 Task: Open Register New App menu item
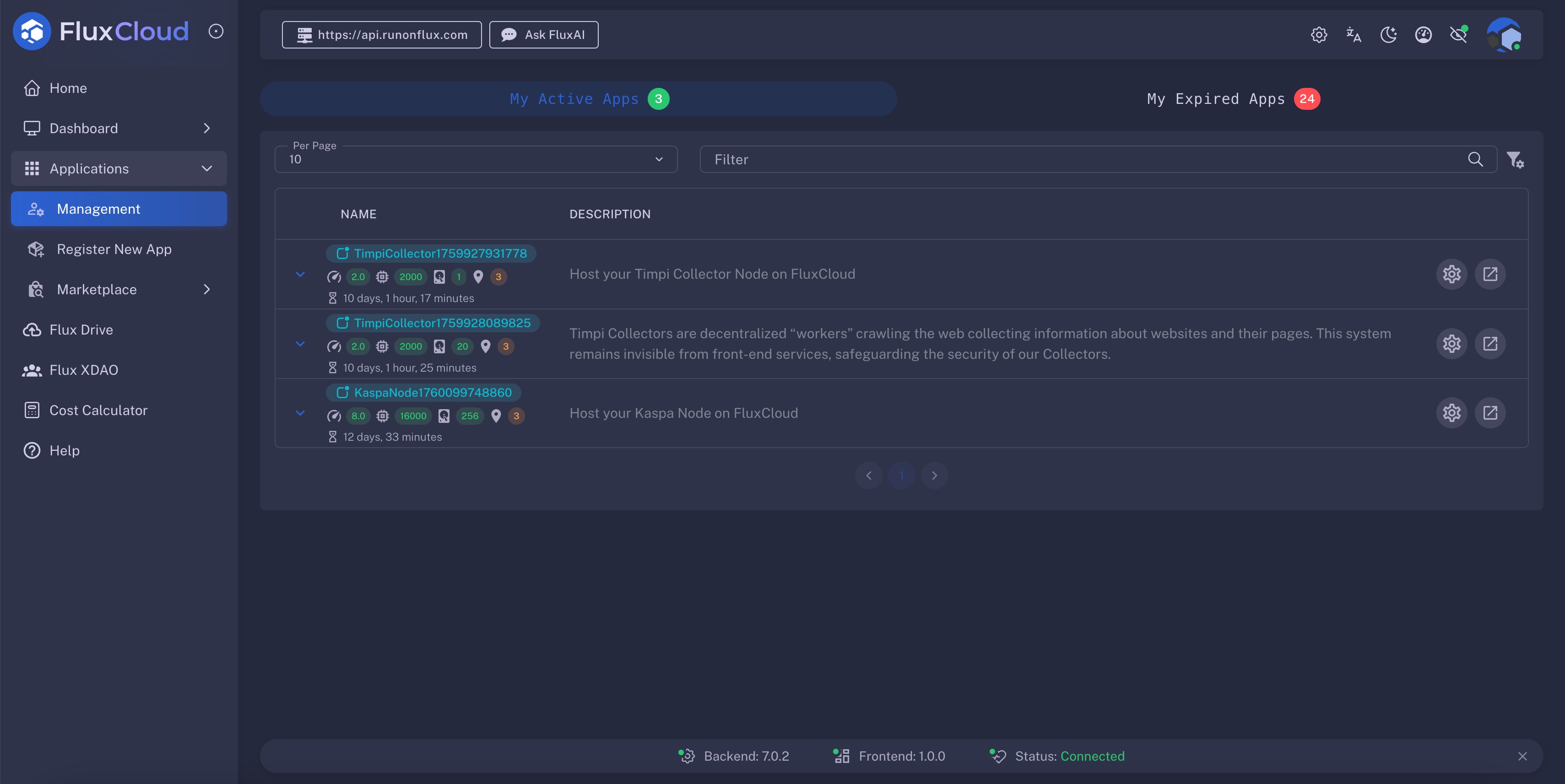click(114, 249)
